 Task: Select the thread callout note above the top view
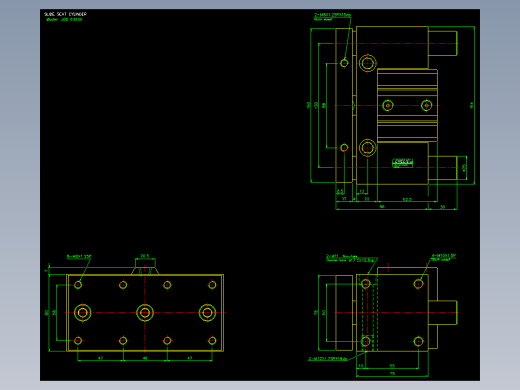tap(332, 17)
